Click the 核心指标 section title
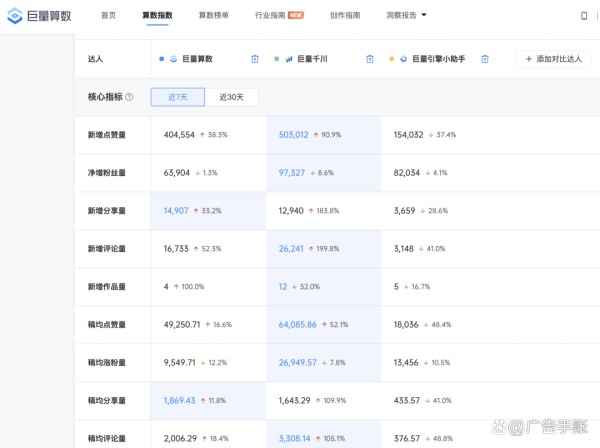The width and height of the screenshot is (600, 448). tap(105, 97)
